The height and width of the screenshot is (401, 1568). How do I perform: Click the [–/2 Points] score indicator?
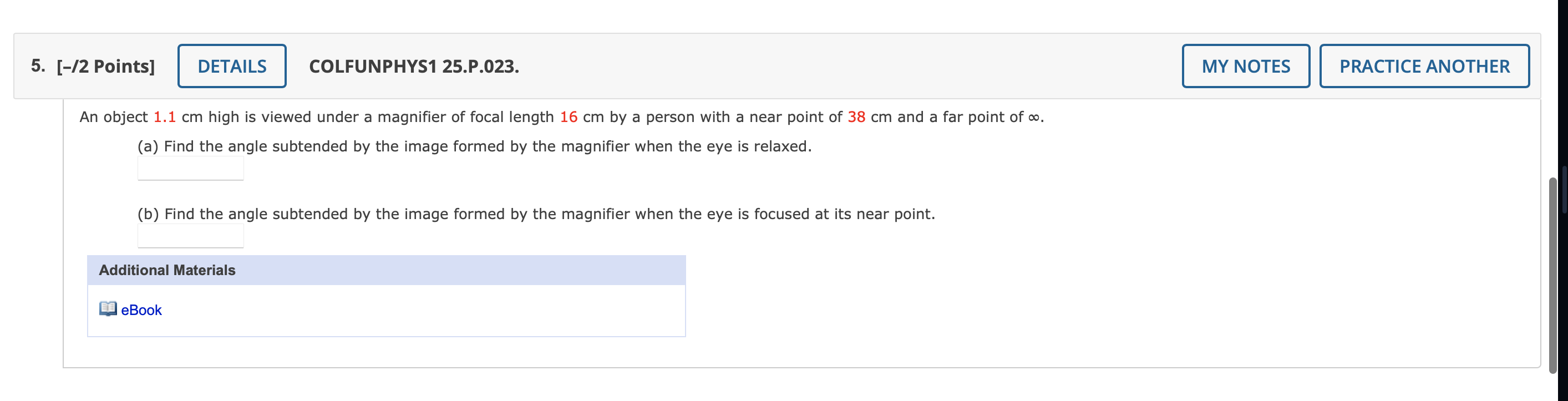coord(105,65)
